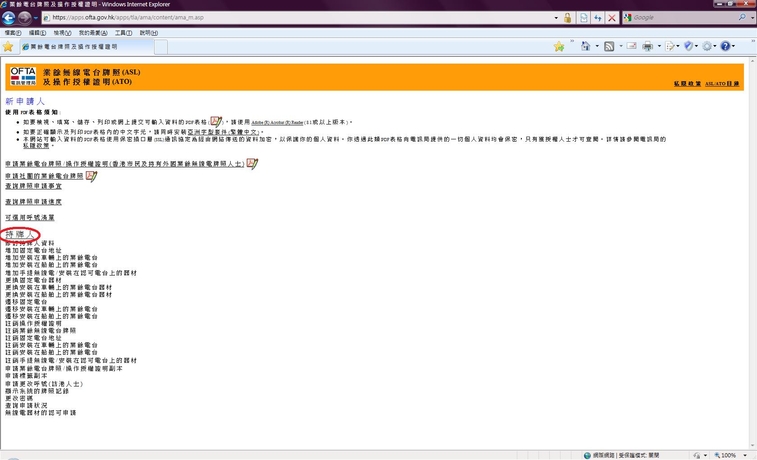The image size is (757, 460).
Task: Click the OFTA logo in the banner
Action: click(23, 76)
